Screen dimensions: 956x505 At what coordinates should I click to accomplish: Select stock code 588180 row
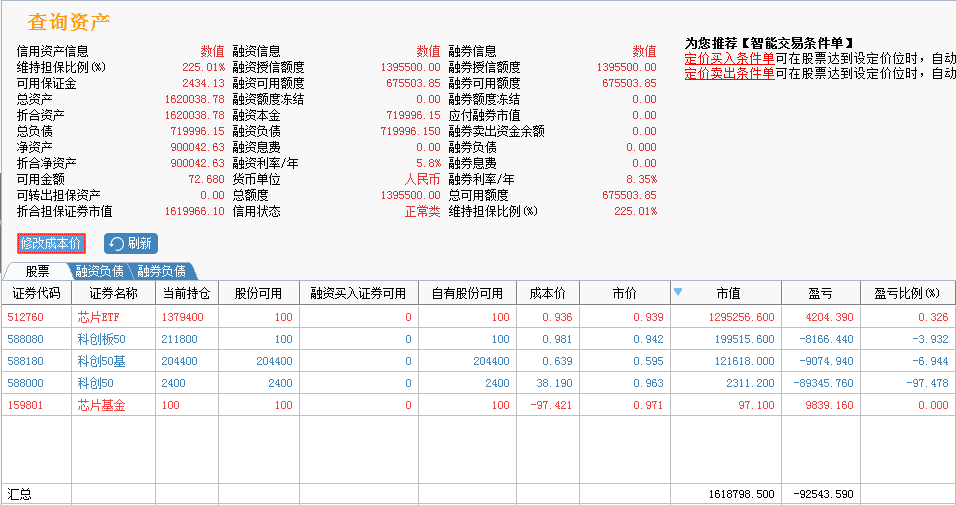[x=478, y=361]
